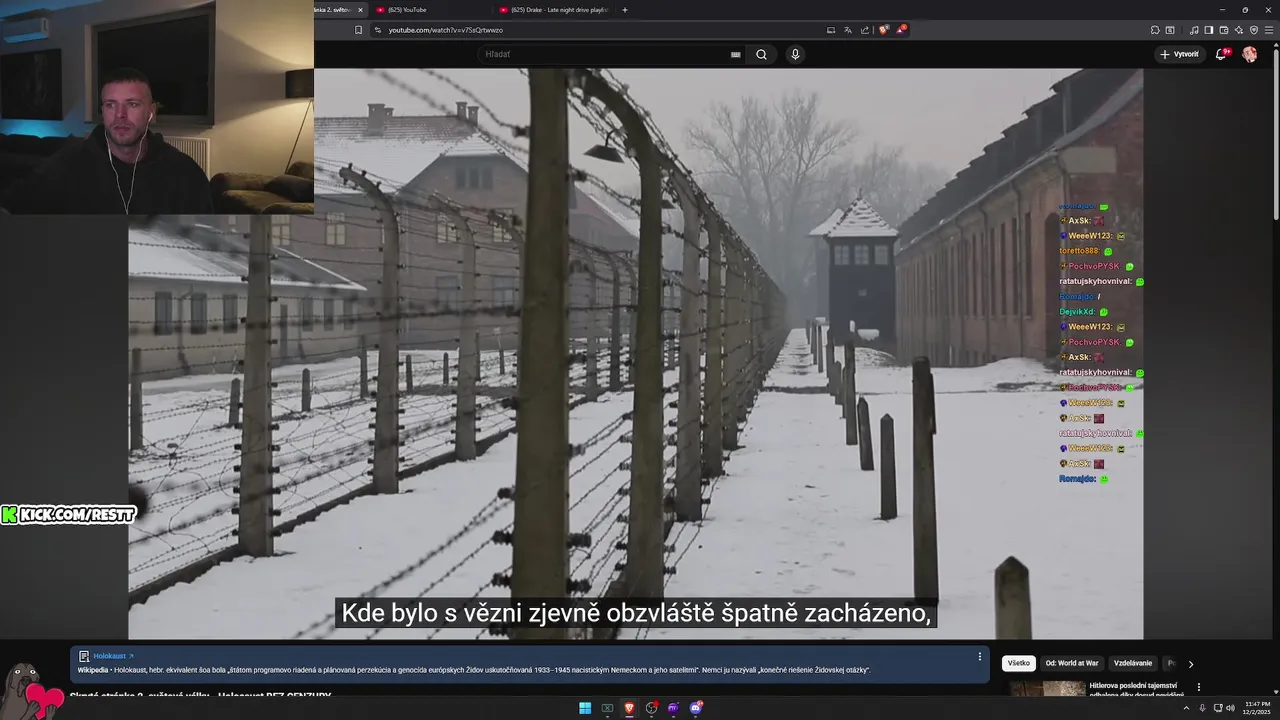Screen dimensions: 1280x720
Task: Open the Brave browser taskbar icon
Action: point(629,708)
